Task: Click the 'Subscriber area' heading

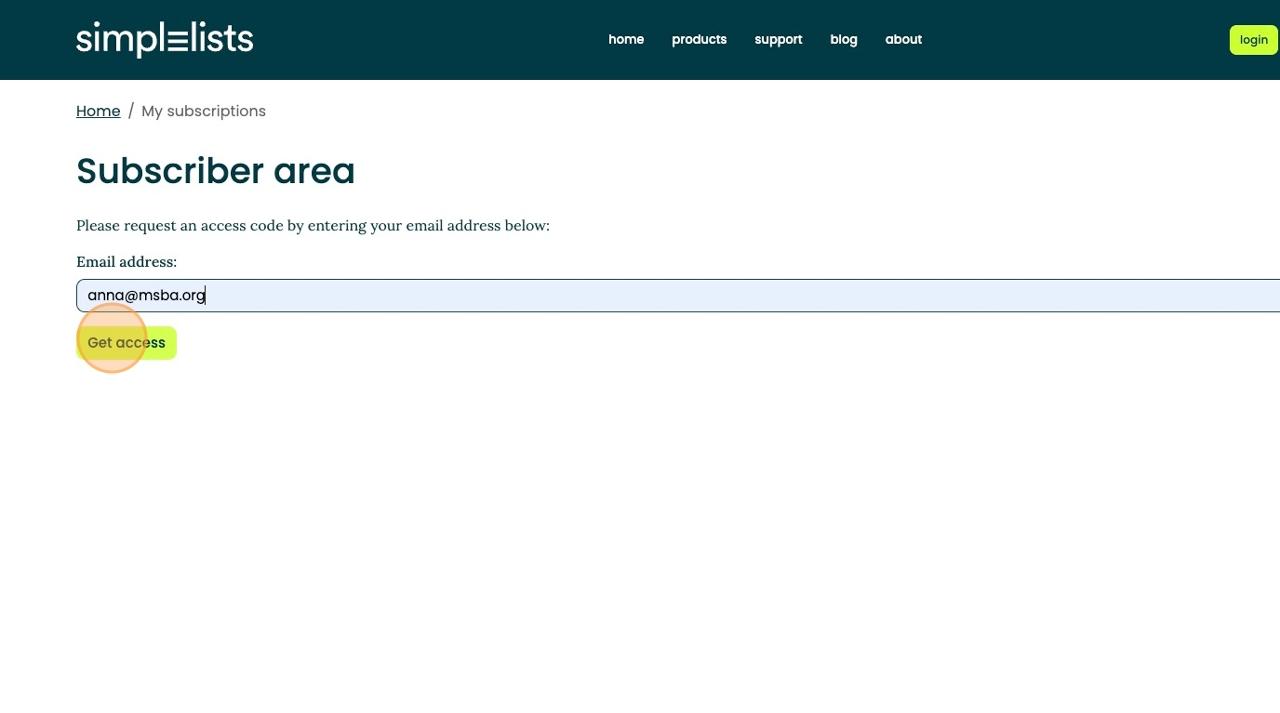Action: (215, 171)
